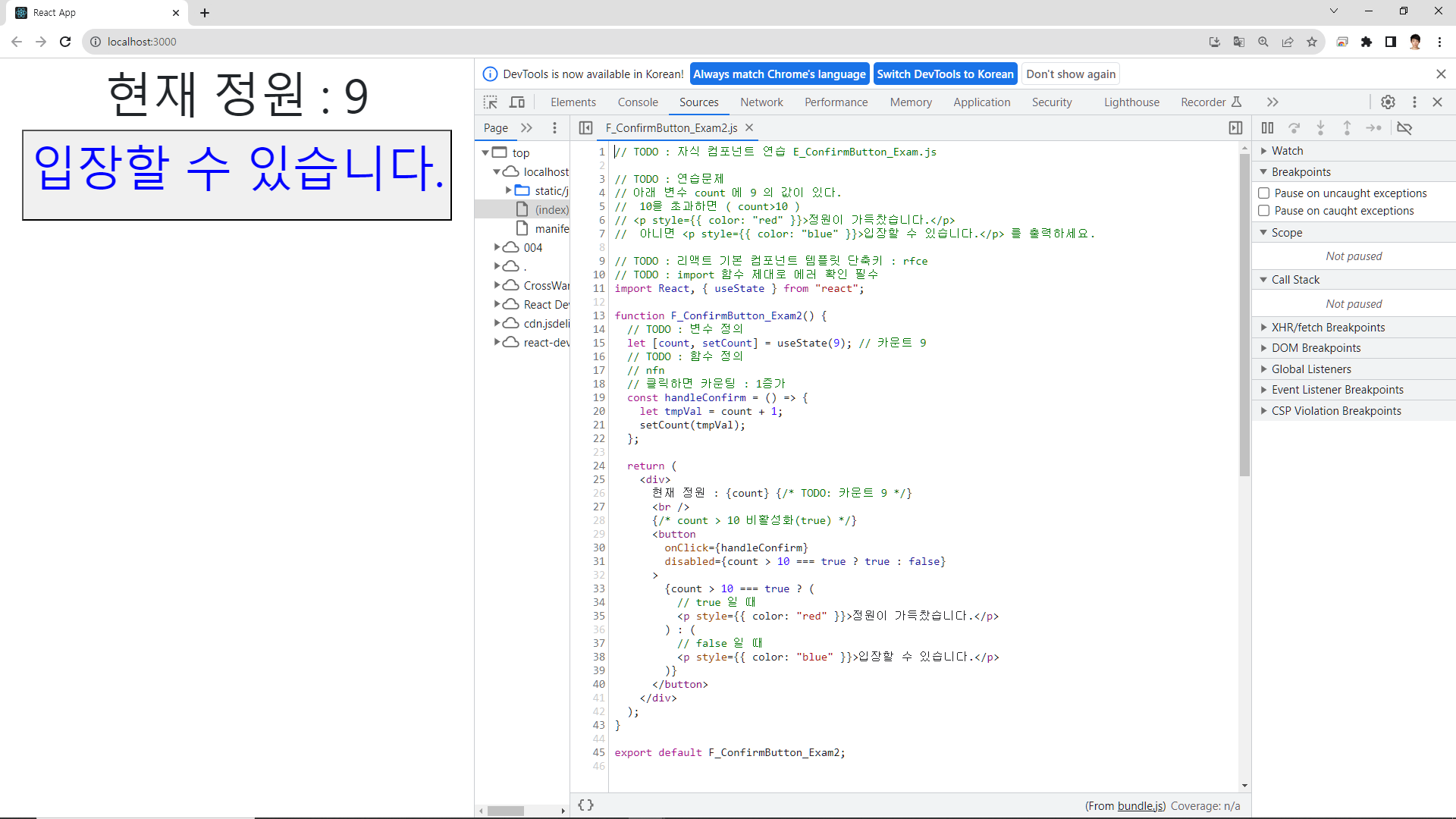Open the Network tab
Screen dimensions: 1456x819
761,102
